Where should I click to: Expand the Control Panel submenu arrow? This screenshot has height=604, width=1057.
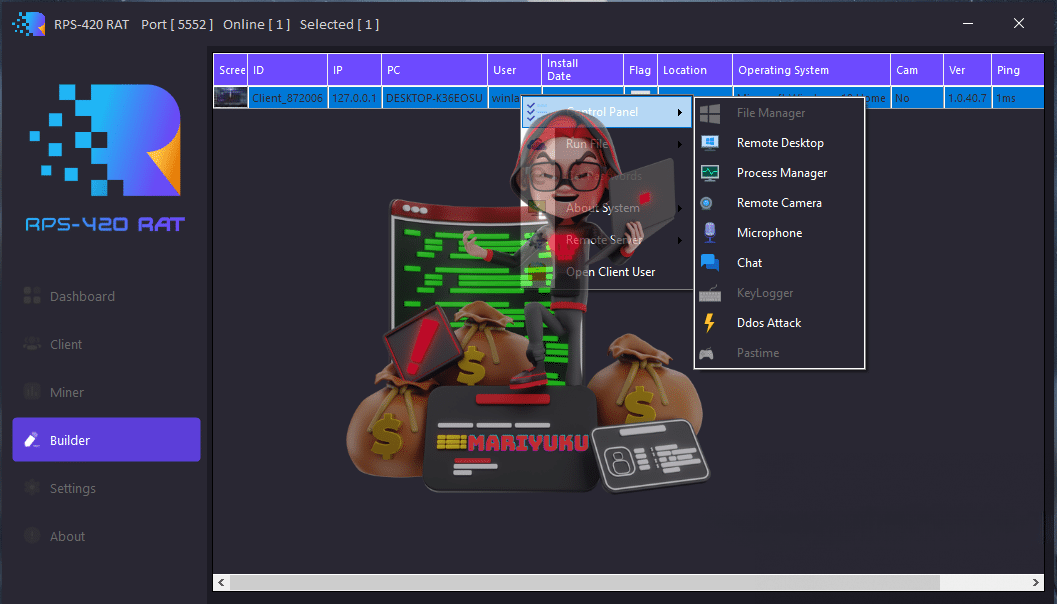(681, 112)
